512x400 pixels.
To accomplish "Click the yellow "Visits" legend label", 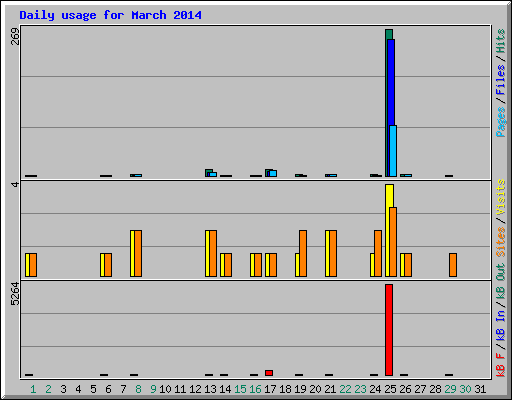I will (500, 197).
